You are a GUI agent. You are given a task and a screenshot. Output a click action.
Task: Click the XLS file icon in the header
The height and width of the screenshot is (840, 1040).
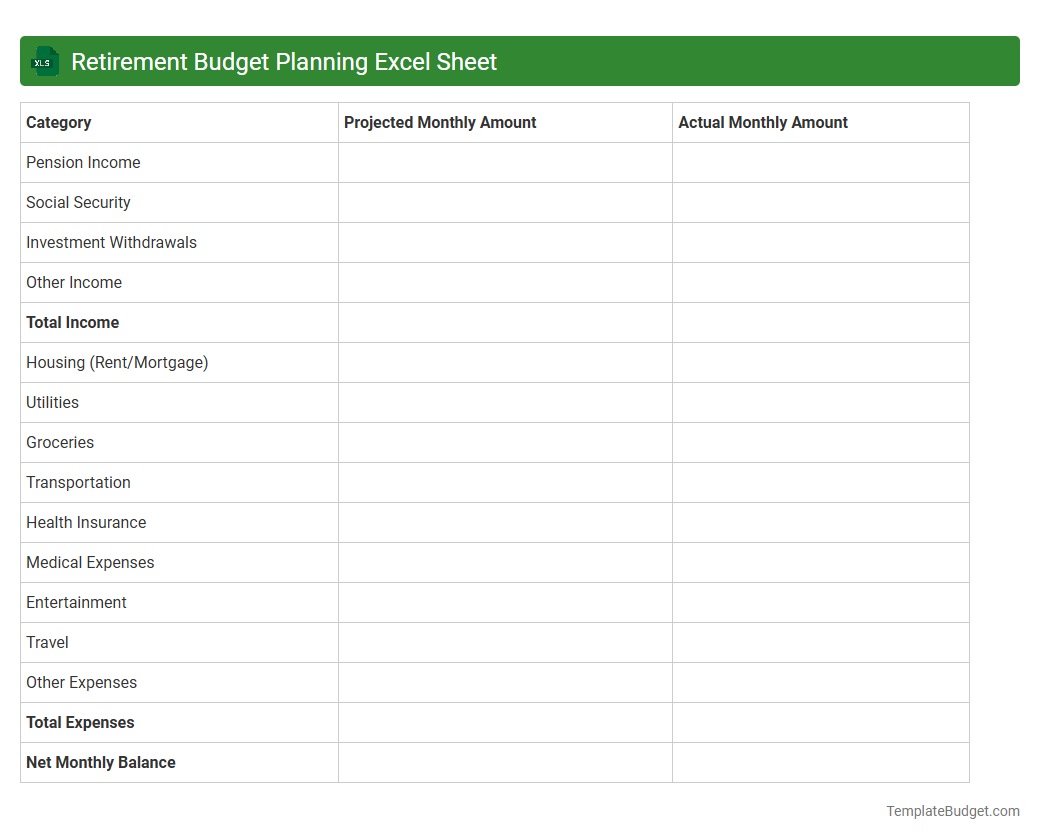[x=44, y=61]
